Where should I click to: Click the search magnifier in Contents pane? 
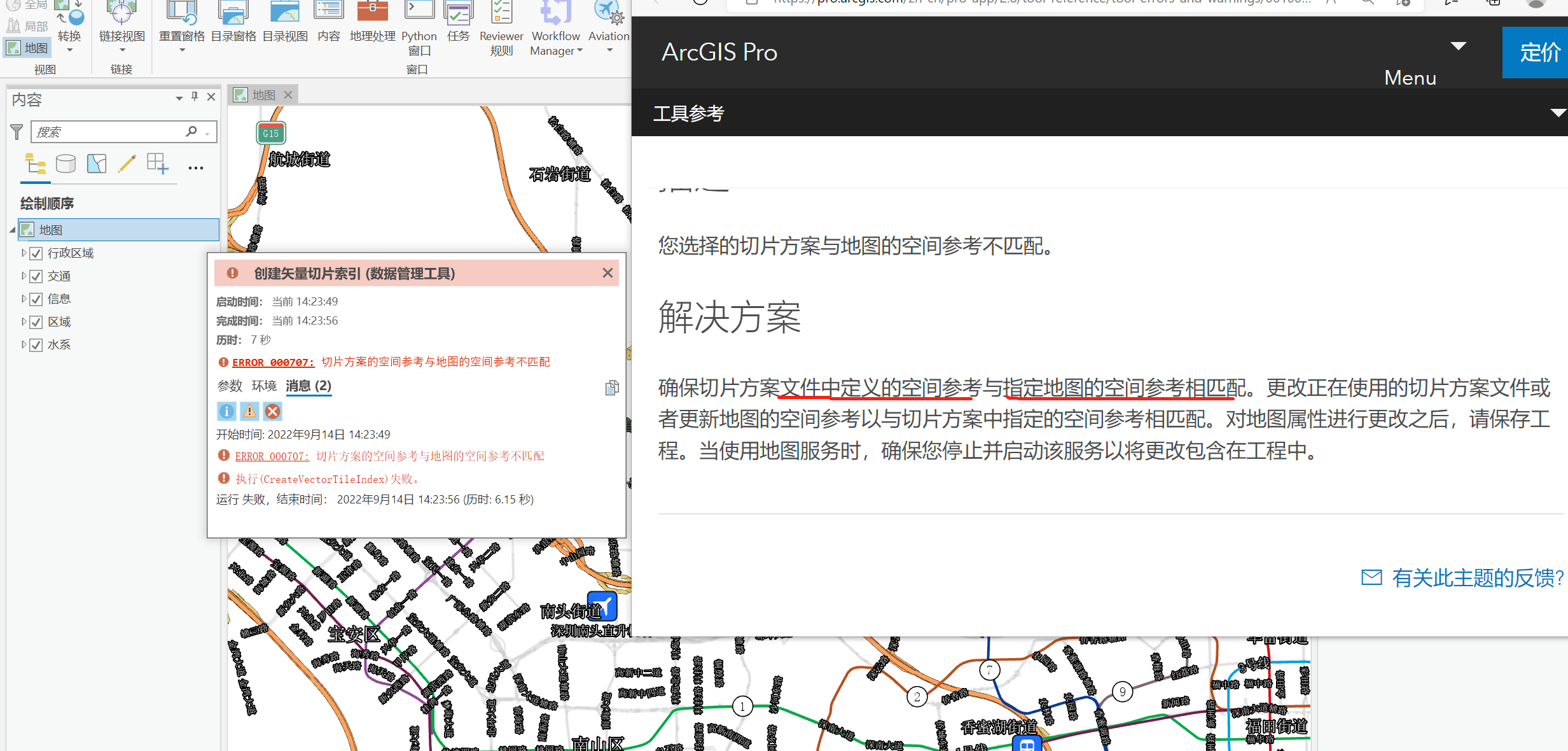(191, 131)
